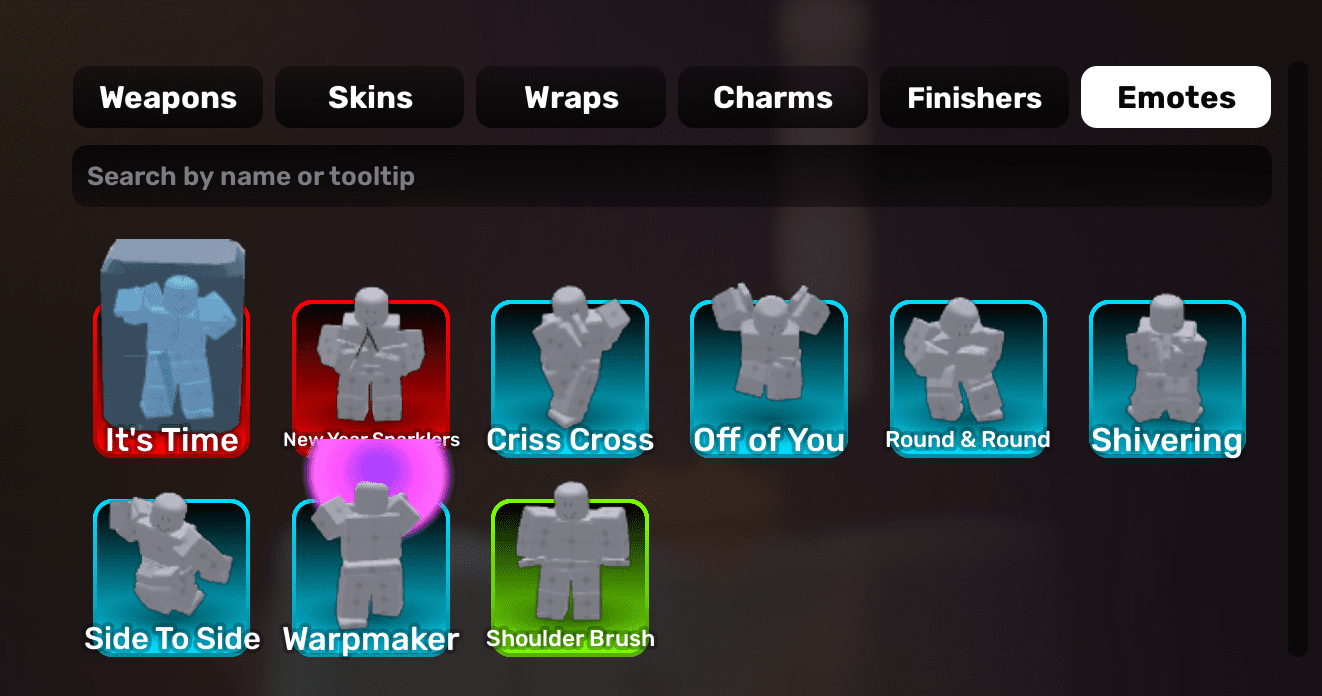
Task: Focus the Search by name or tooltip field
Action: [x=672, y=176]
